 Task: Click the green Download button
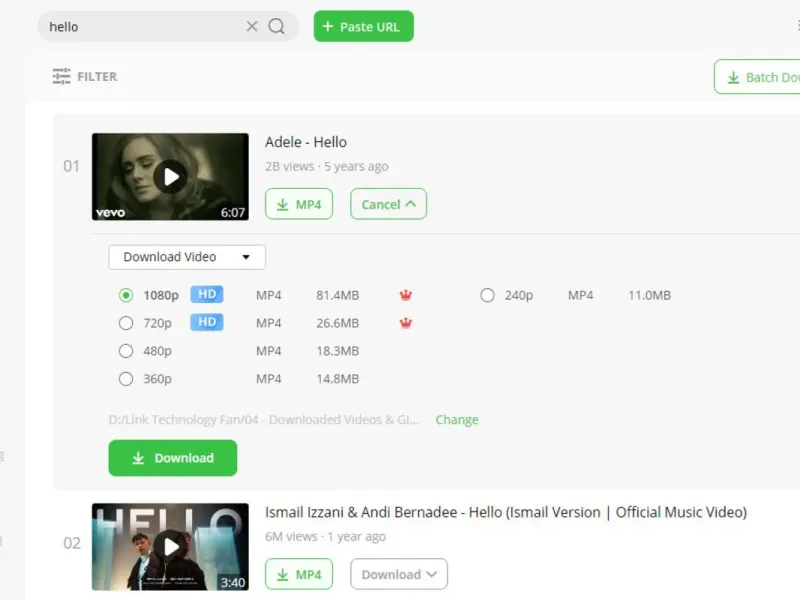pos(172,458)
